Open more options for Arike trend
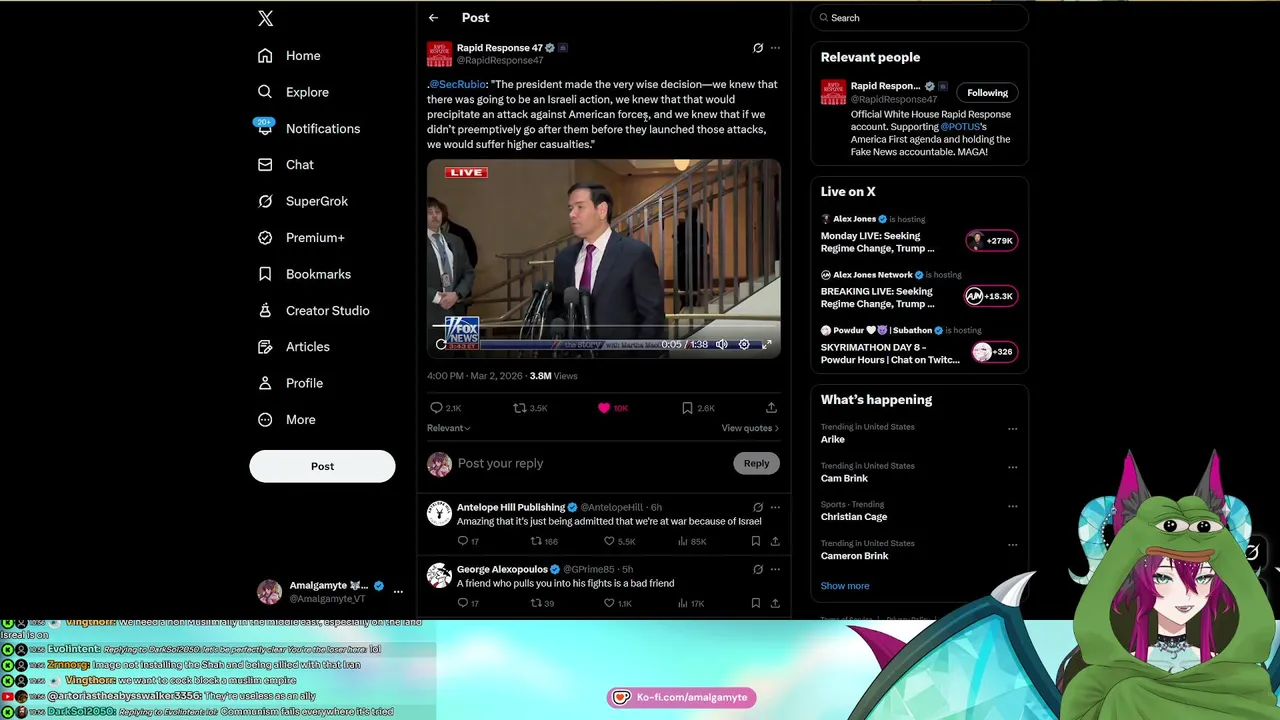 (x=1012, y=428)
